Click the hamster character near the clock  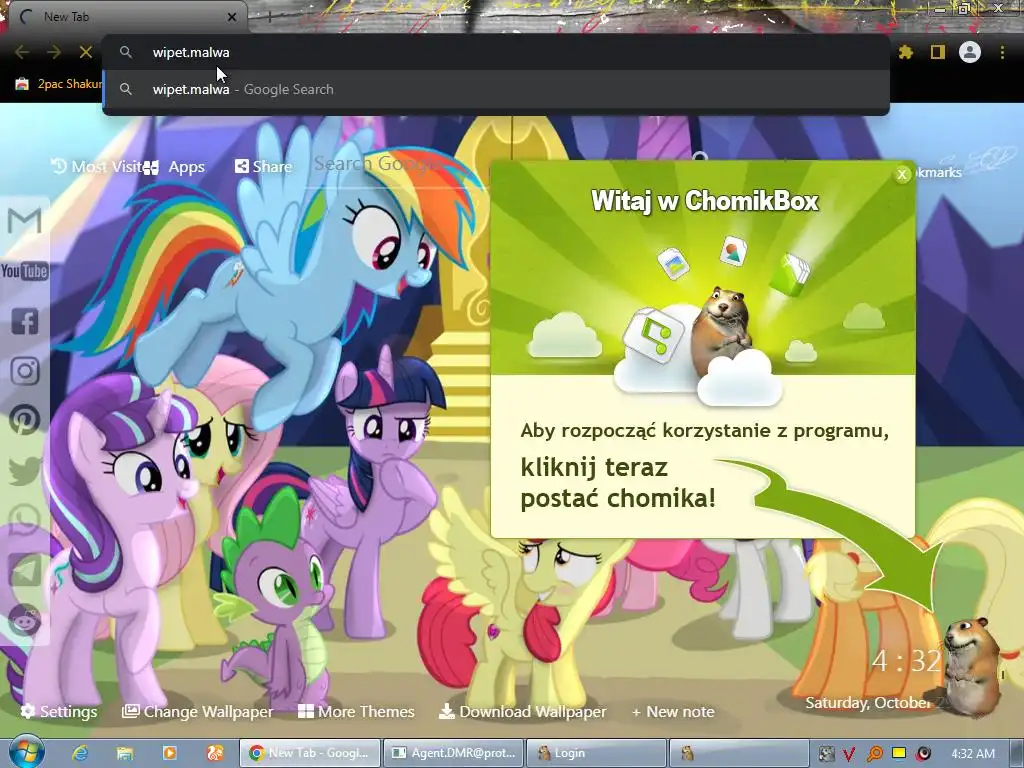pos(972,667)
